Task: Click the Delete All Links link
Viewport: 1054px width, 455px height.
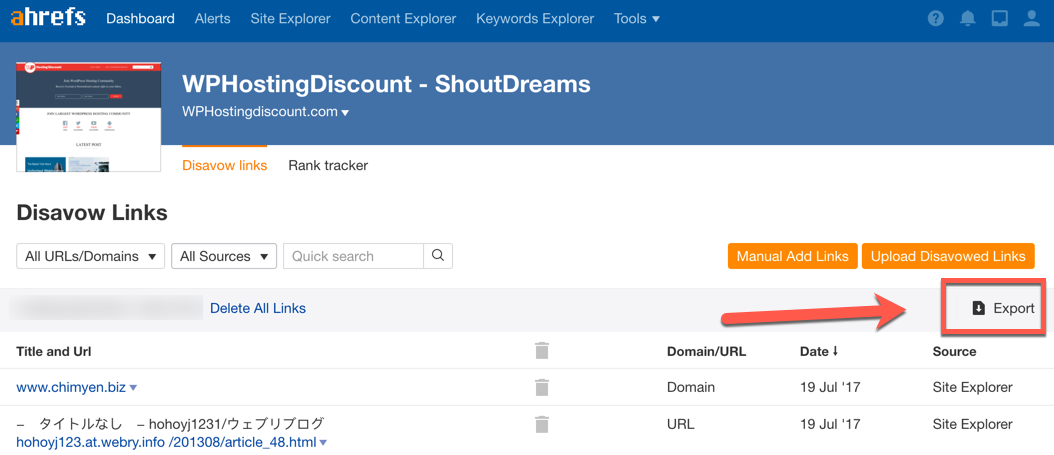Action: 258,308
